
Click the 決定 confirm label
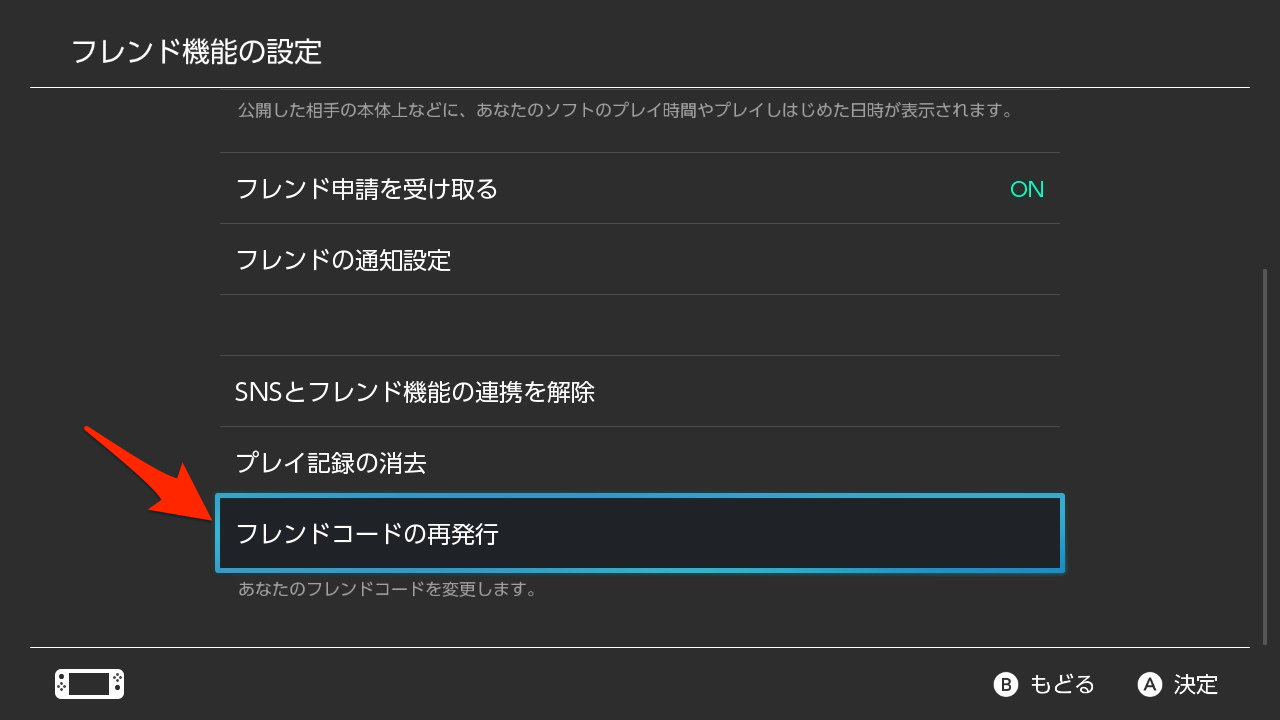(x=1196, y=685)
